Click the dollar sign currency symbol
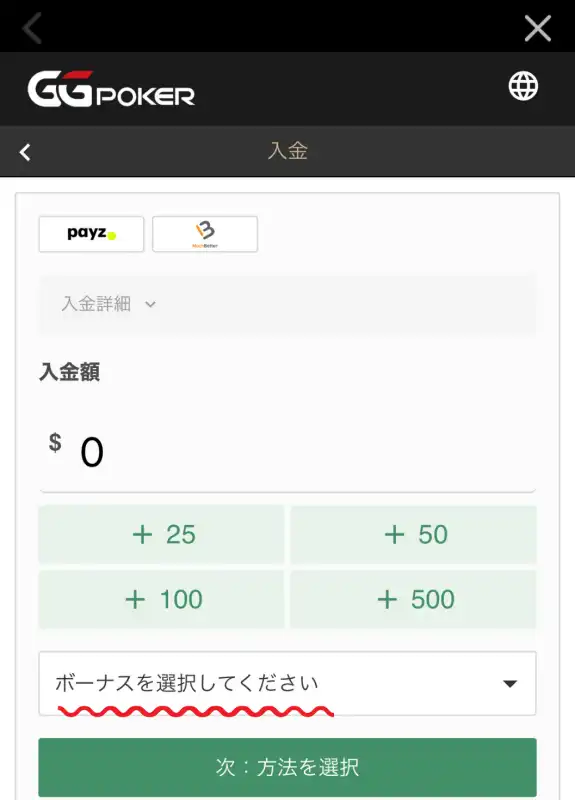 [55, 443]
